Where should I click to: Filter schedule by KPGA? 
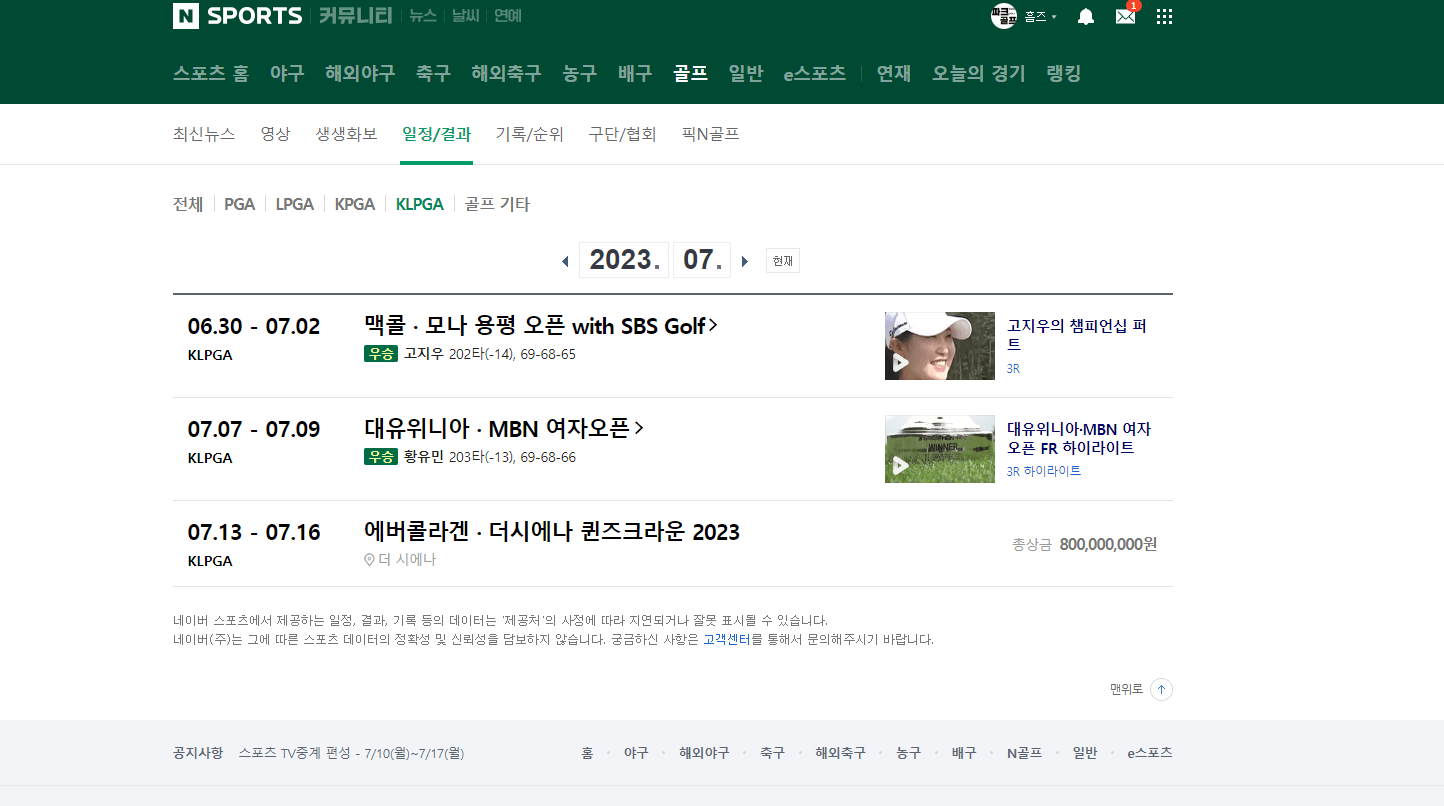[x=355, y=204]
